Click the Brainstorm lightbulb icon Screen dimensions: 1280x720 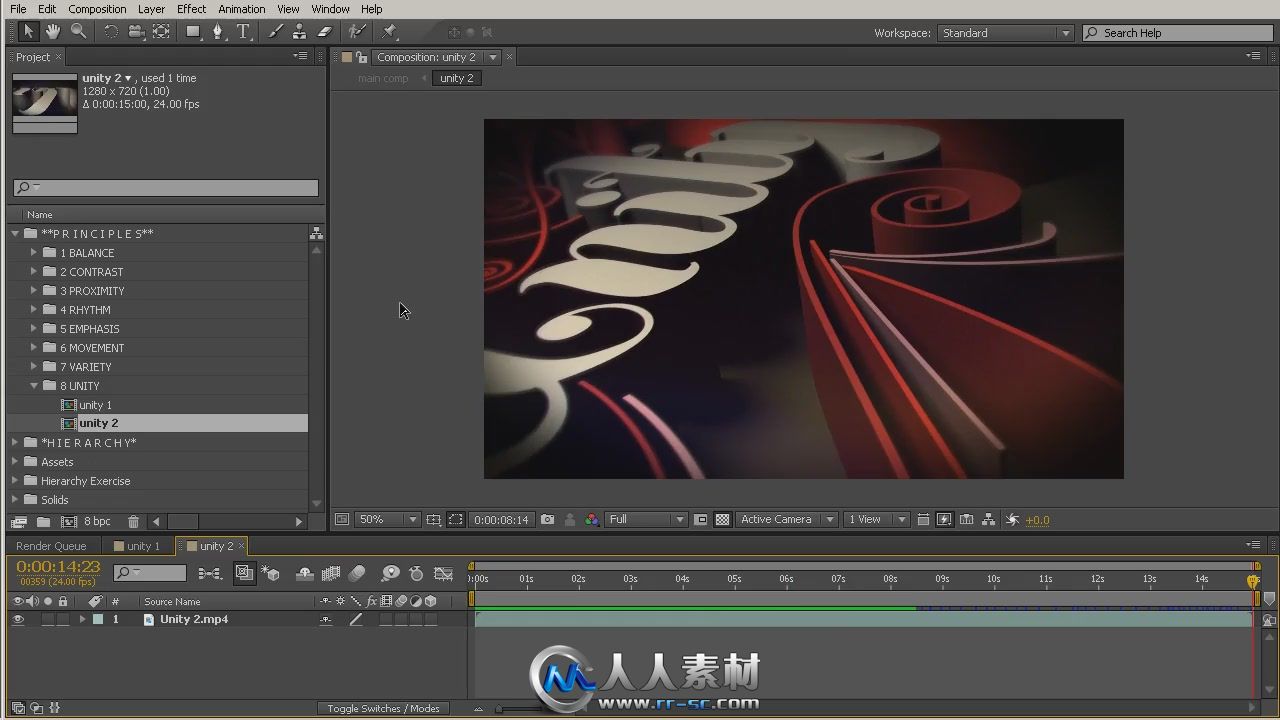tap(390, 573)
